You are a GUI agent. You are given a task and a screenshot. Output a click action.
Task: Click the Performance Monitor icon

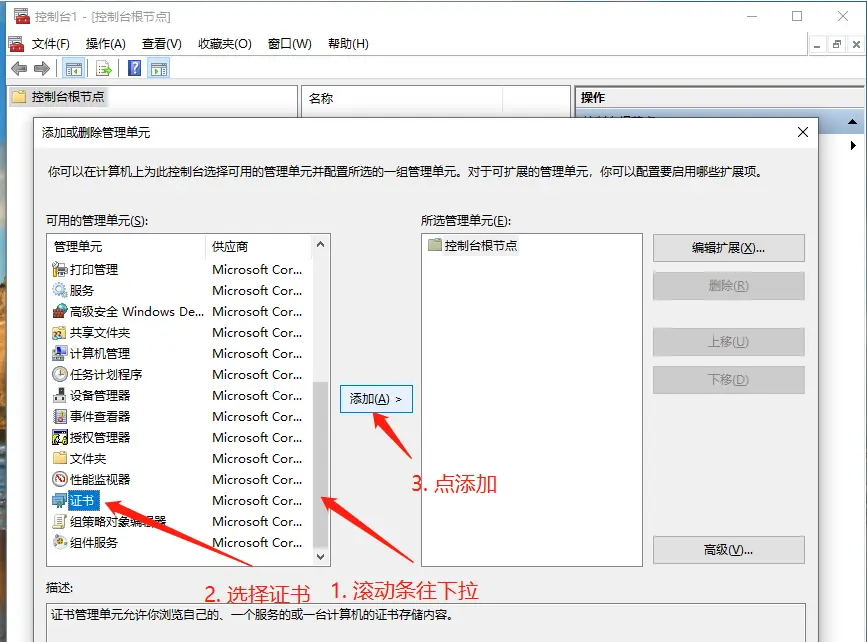(x=60, y=479)
